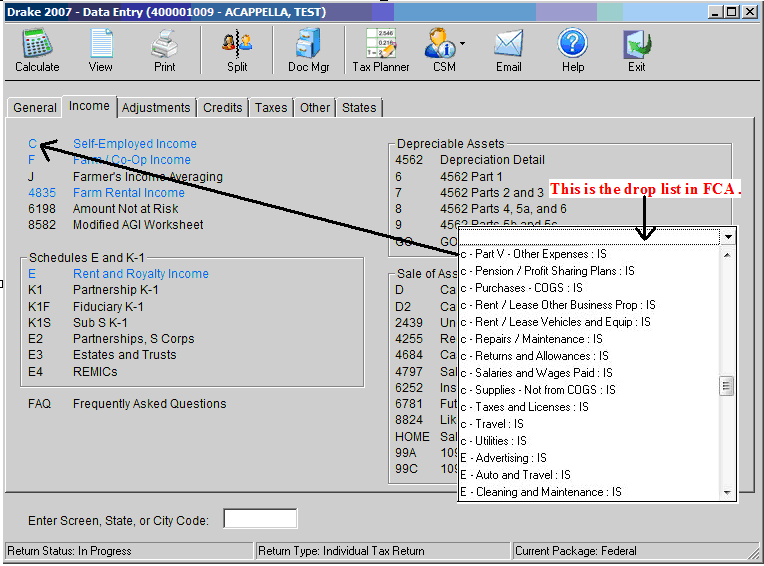Select REMICs screen
Image resolution: width=764 pixels, height=566 pixels.
95,372
